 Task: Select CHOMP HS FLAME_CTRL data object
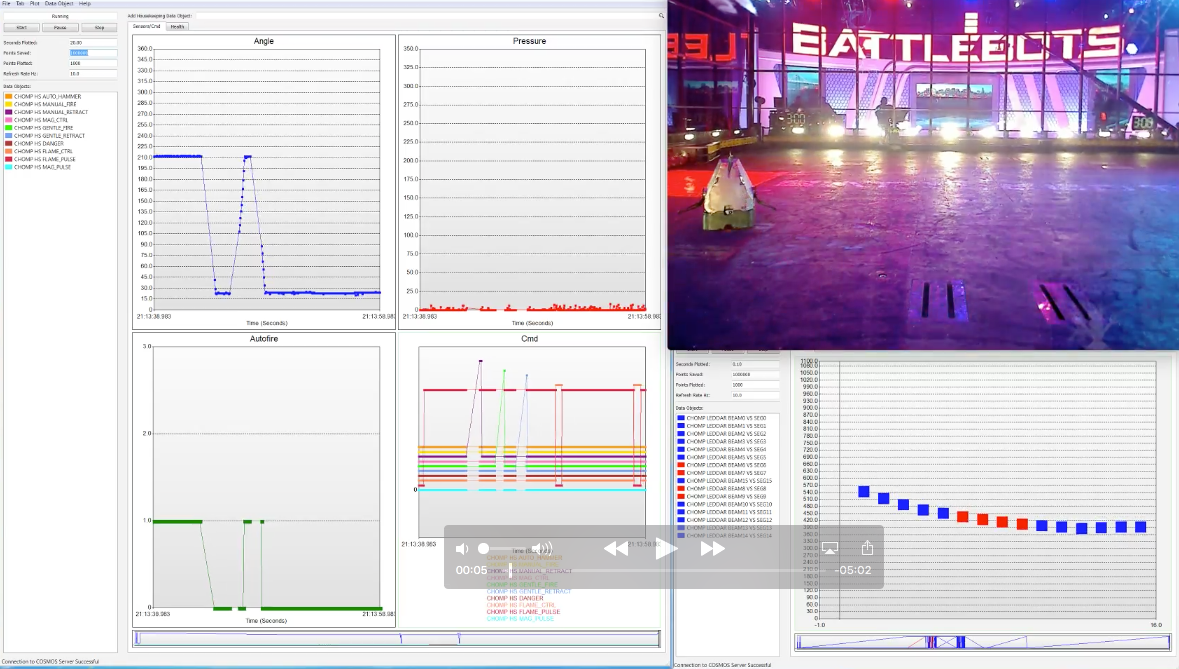pyautogui.click(x=39, y=151)
